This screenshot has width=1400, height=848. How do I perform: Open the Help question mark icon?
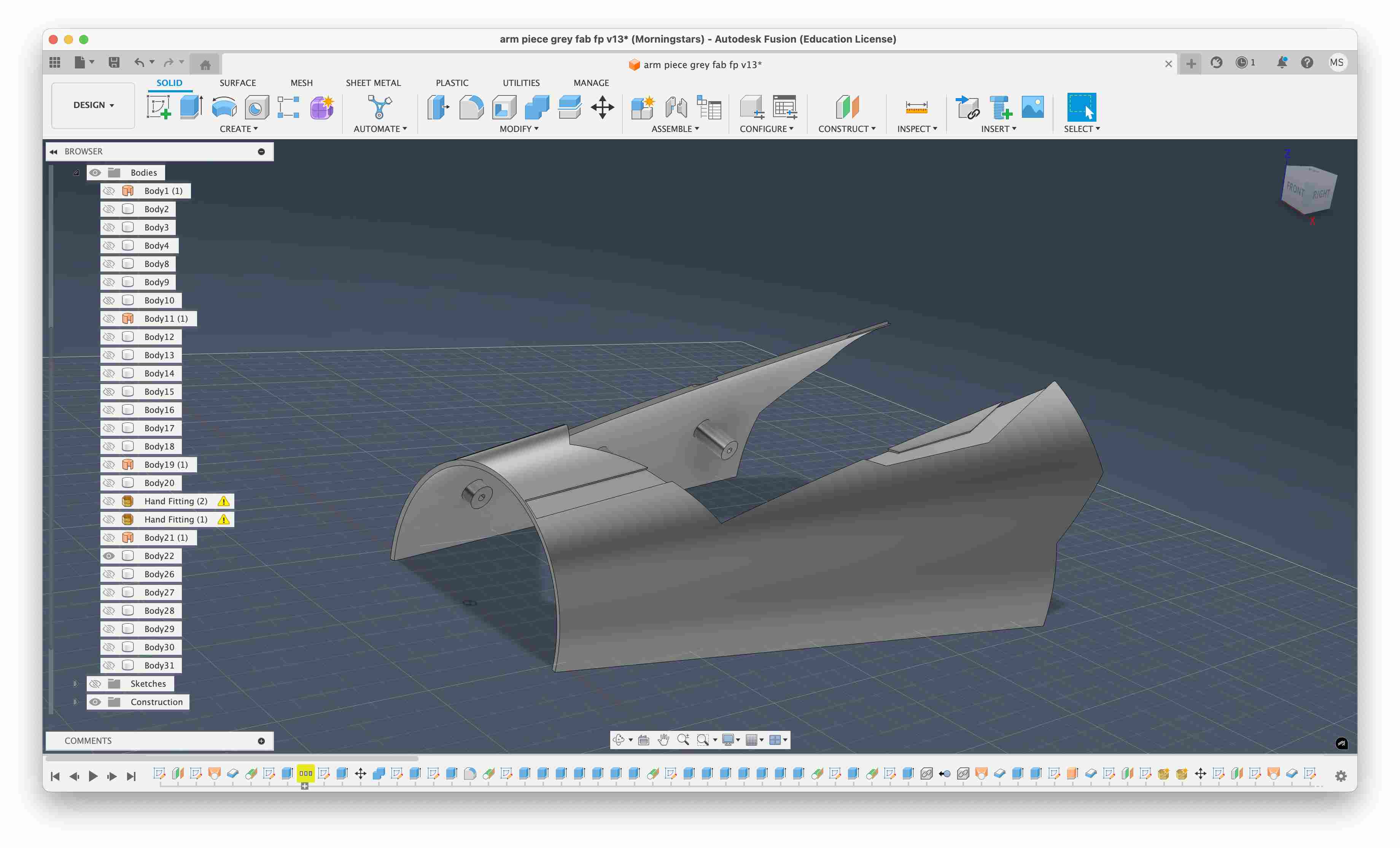click(1307, 62)
